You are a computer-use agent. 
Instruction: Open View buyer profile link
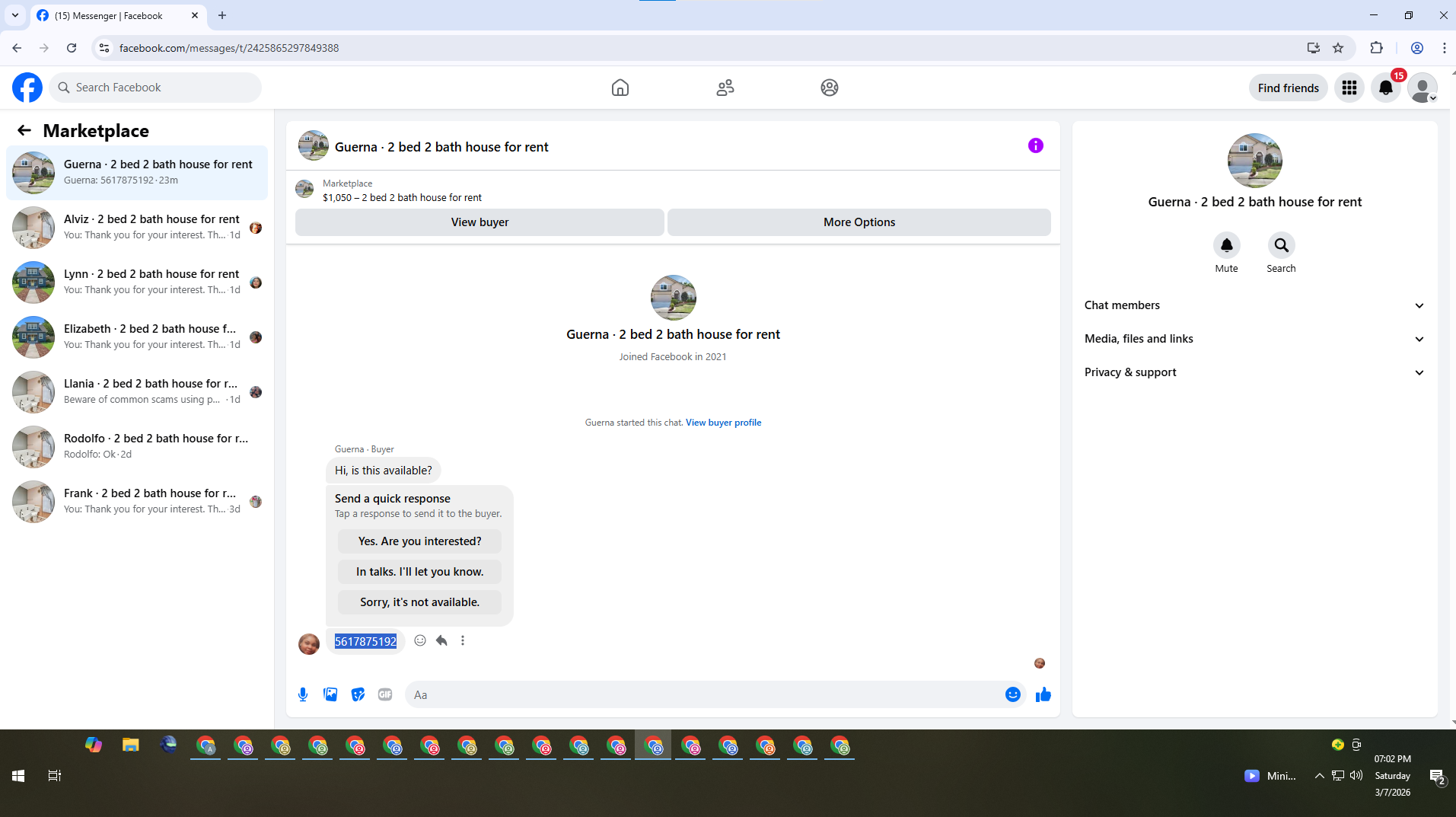[723, 423]
